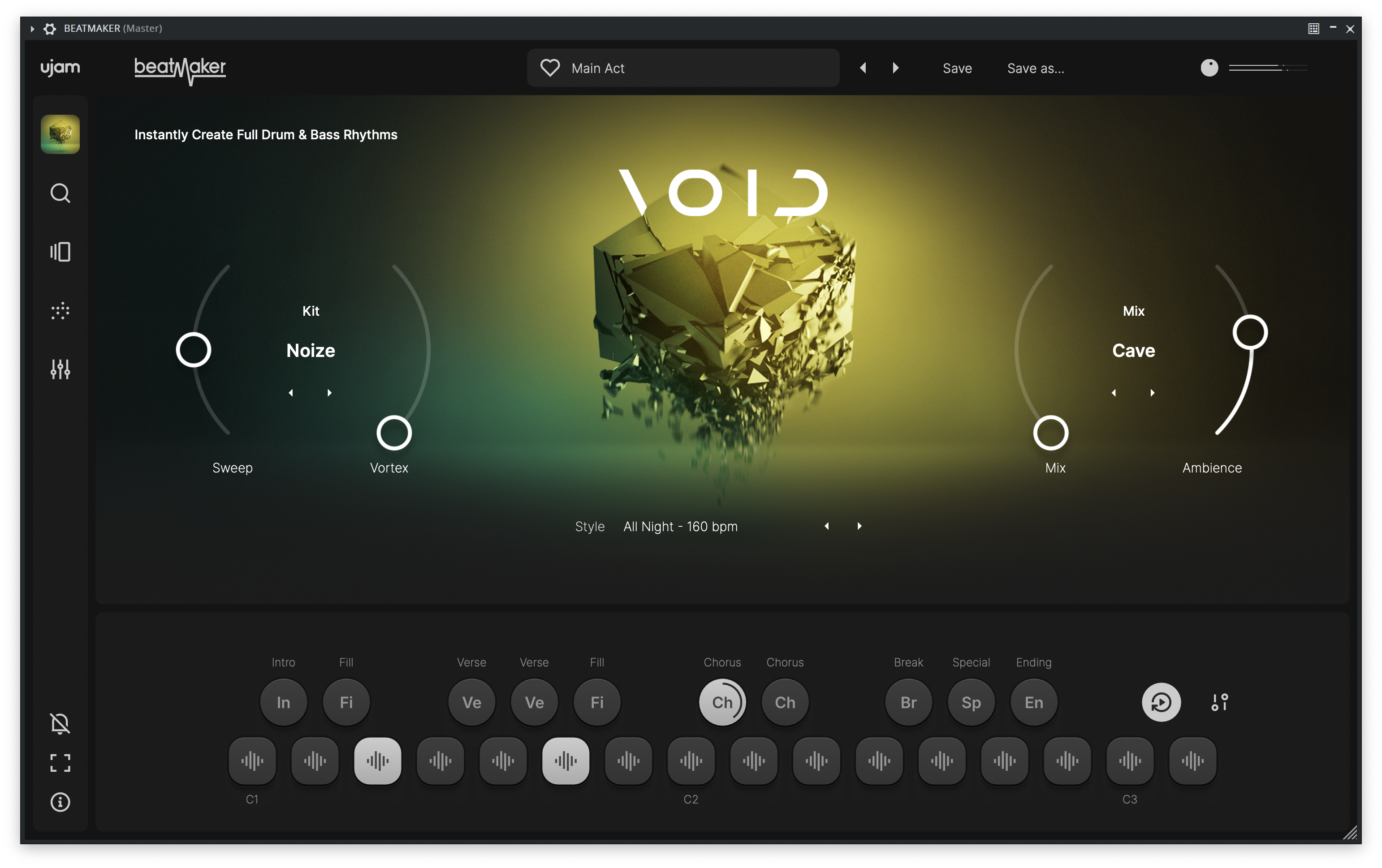Click the Ambience knob handle
This screenshot has height=868, width=1382.
point(1250,332)
